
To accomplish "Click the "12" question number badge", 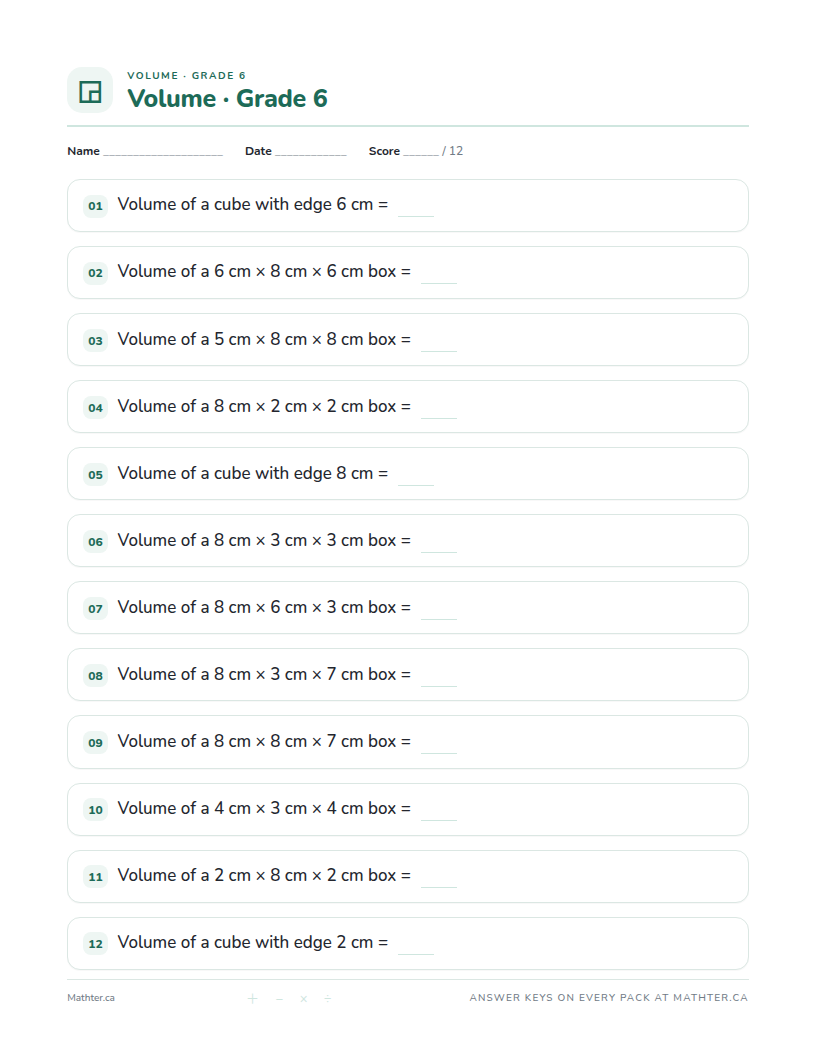I will point(96,944).
